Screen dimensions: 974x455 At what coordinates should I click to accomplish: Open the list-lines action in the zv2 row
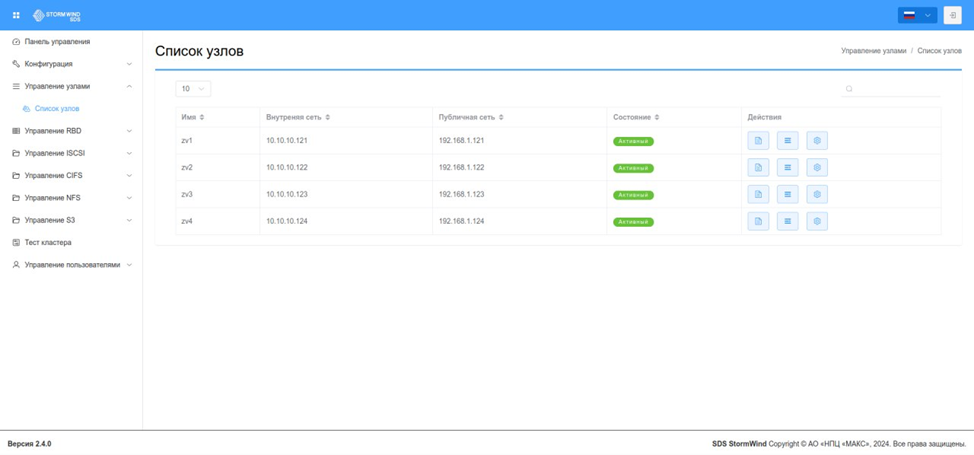(x=788, y=168)
